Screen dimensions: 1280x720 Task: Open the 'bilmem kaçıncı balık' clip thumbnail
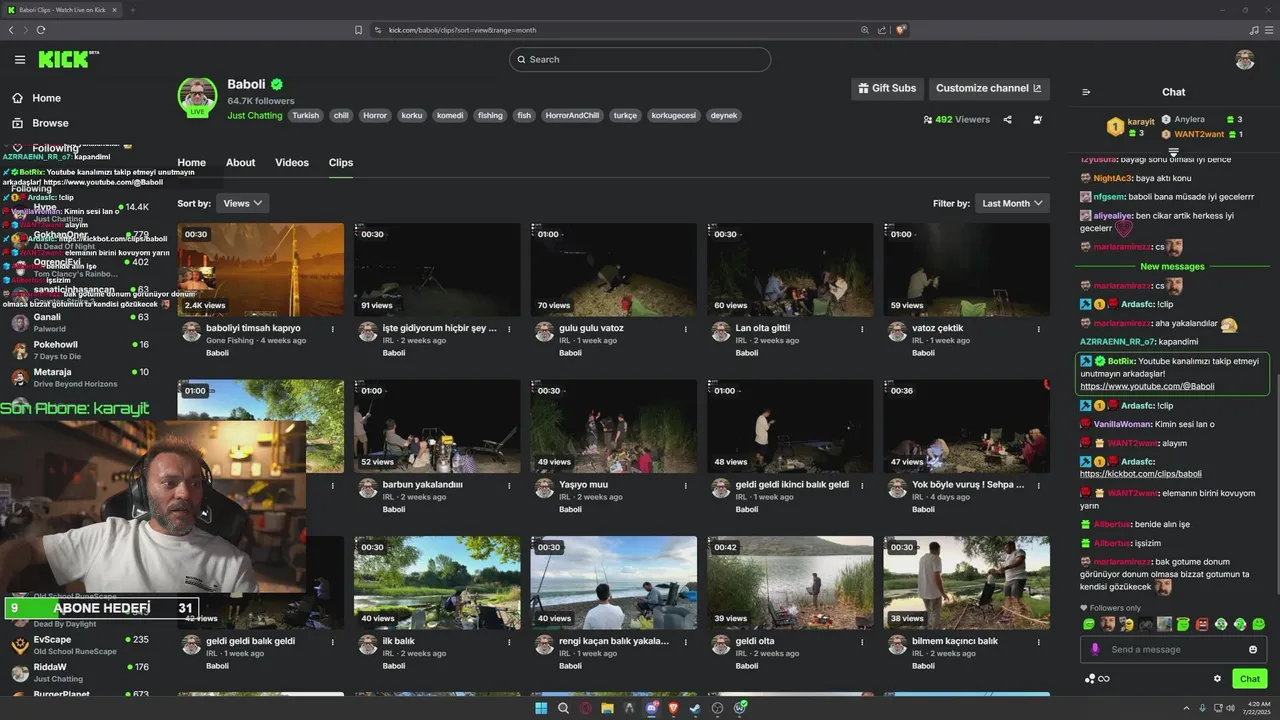[x=966, y=582]
